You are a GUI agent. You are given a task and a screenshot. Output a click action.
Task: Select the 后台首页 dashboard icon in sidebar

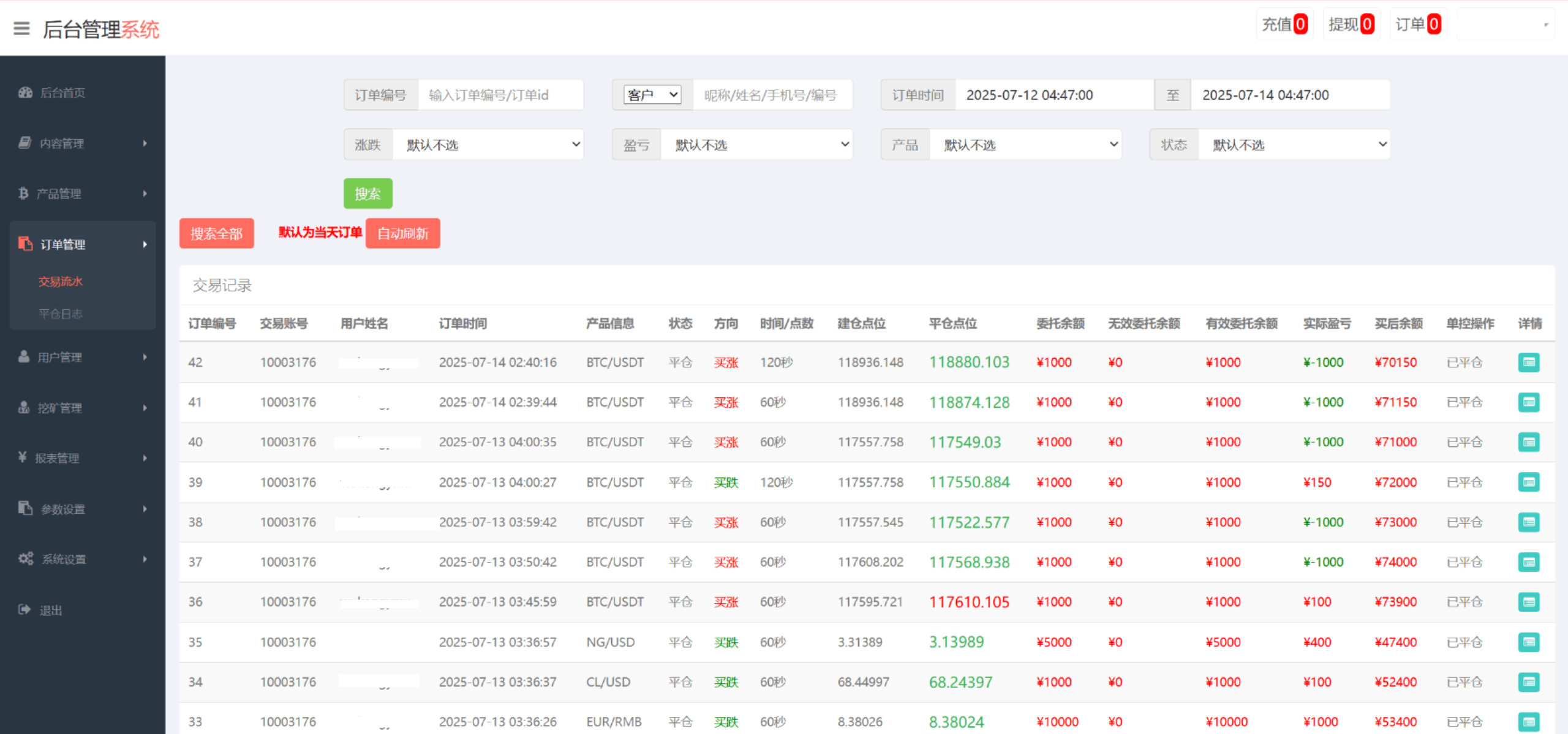coord(24,92)
